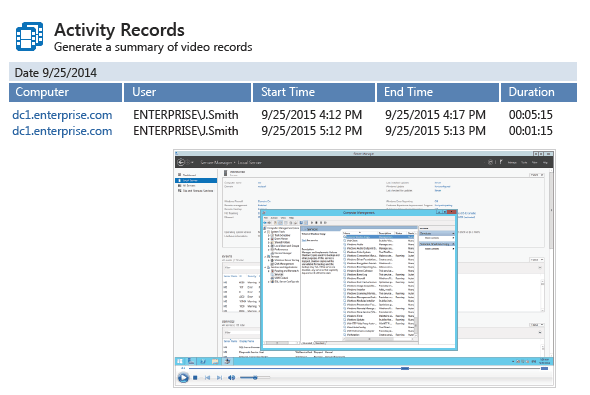Mute the video player speaker icon

pos(231,378)
